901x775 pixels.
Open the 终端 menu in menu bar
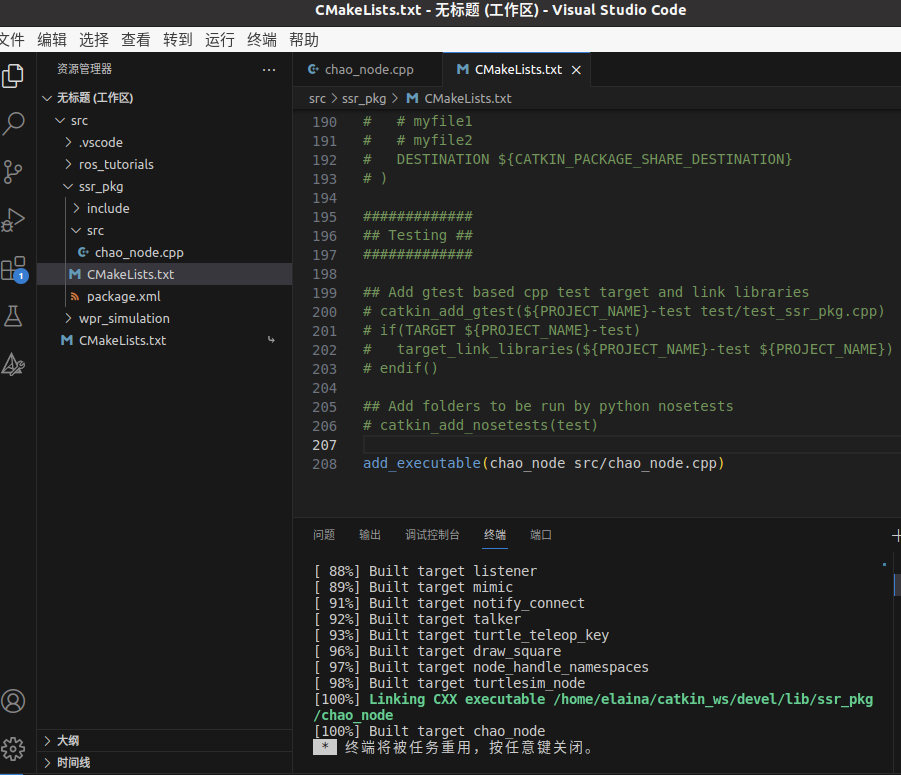[x=262, y=40]
